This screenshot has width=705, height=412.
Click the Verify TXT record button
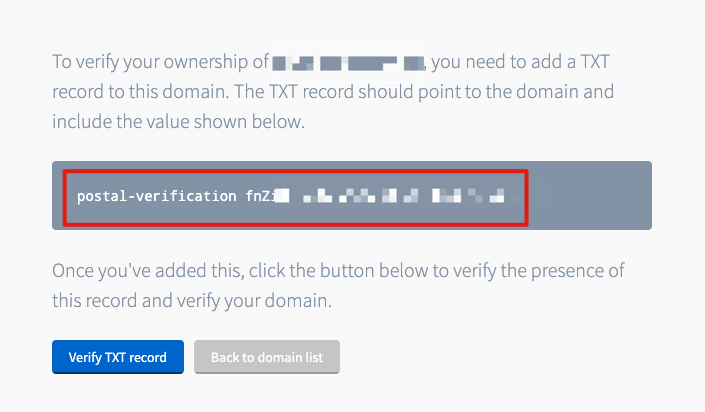tap(118, 357)
